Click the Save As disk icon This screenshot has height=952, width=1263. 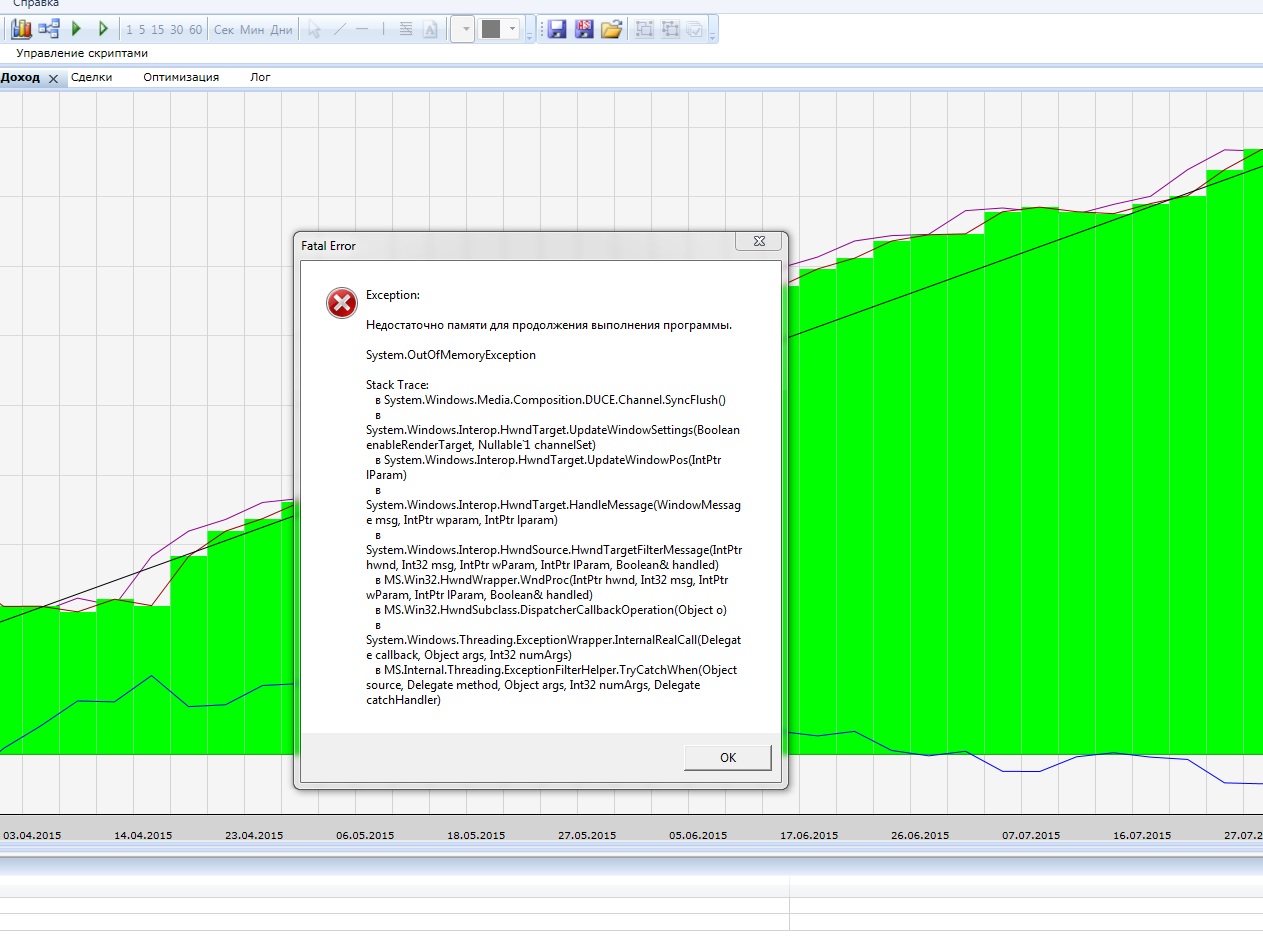pos(585,29)
